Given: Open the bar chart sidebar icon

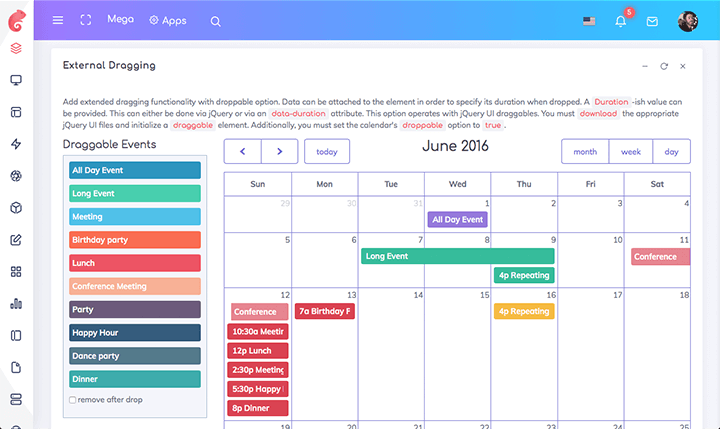Looking at the screenshot, I should coord(15,303).
